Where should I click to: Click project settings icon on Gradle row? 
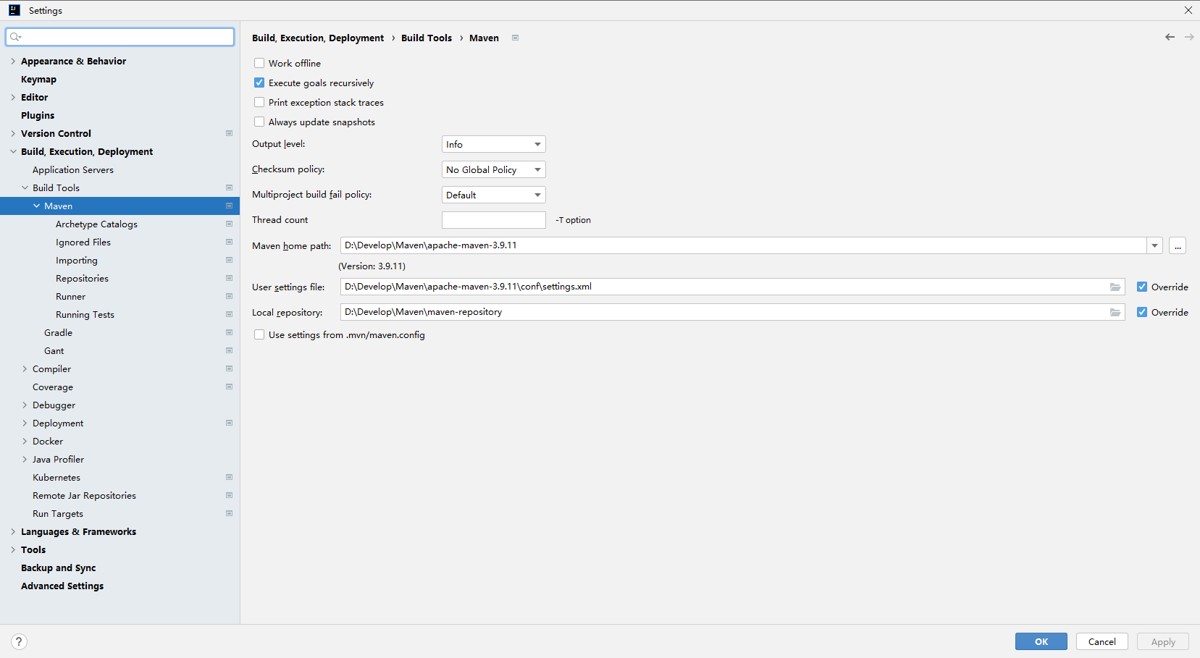click(x=229, y=332)
